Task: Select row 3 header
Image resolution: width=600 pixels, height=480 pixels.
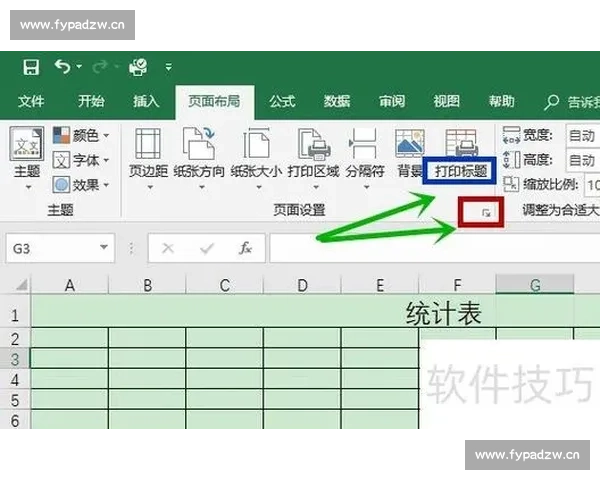Action: click(15, 359)
